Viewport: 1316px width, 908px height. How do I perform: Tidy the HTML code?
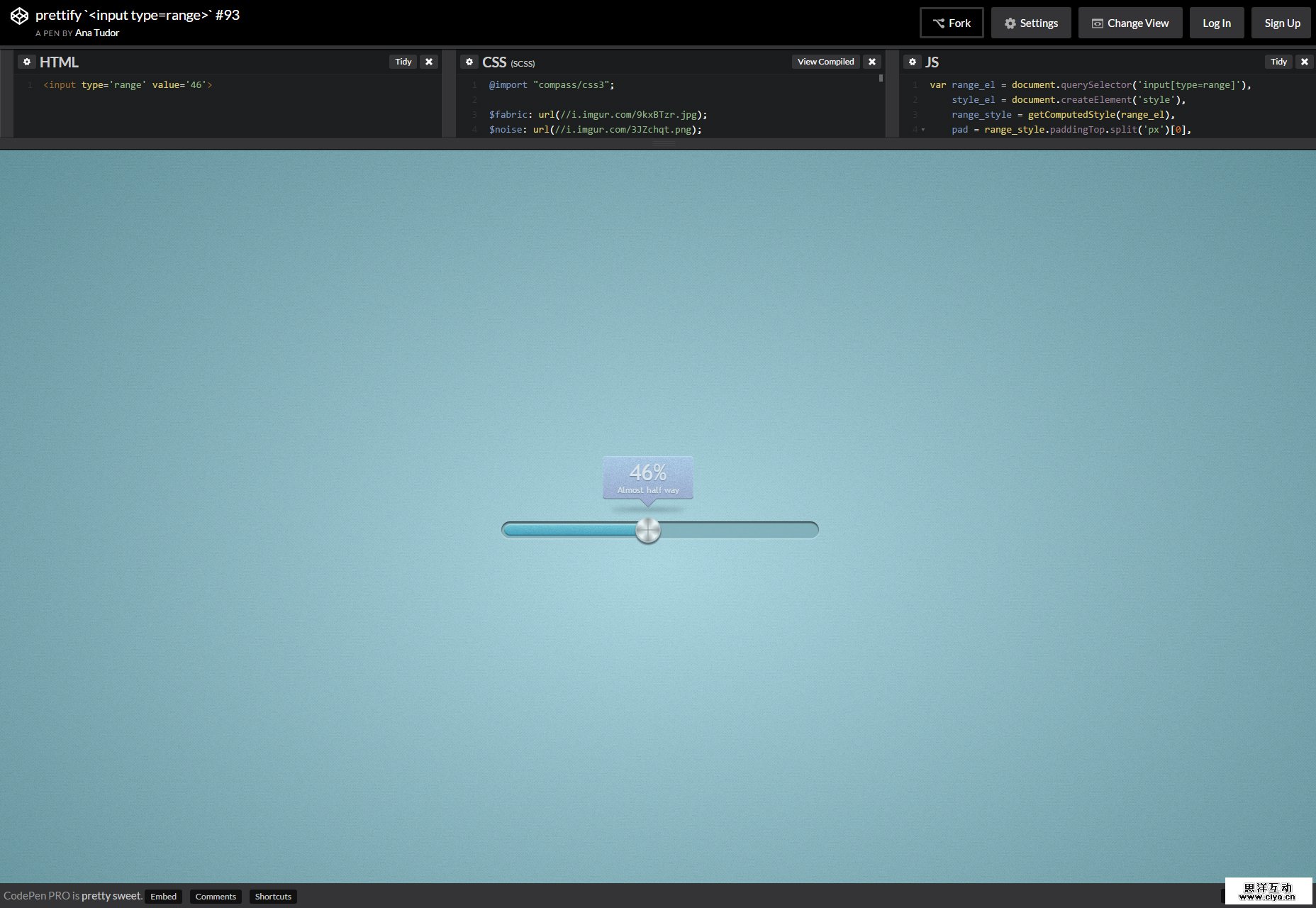tap(403, 62)
